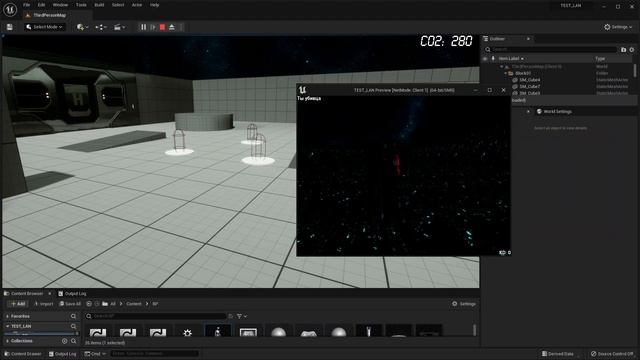Click the CO2: 280 HUD readout

point(446,41)
